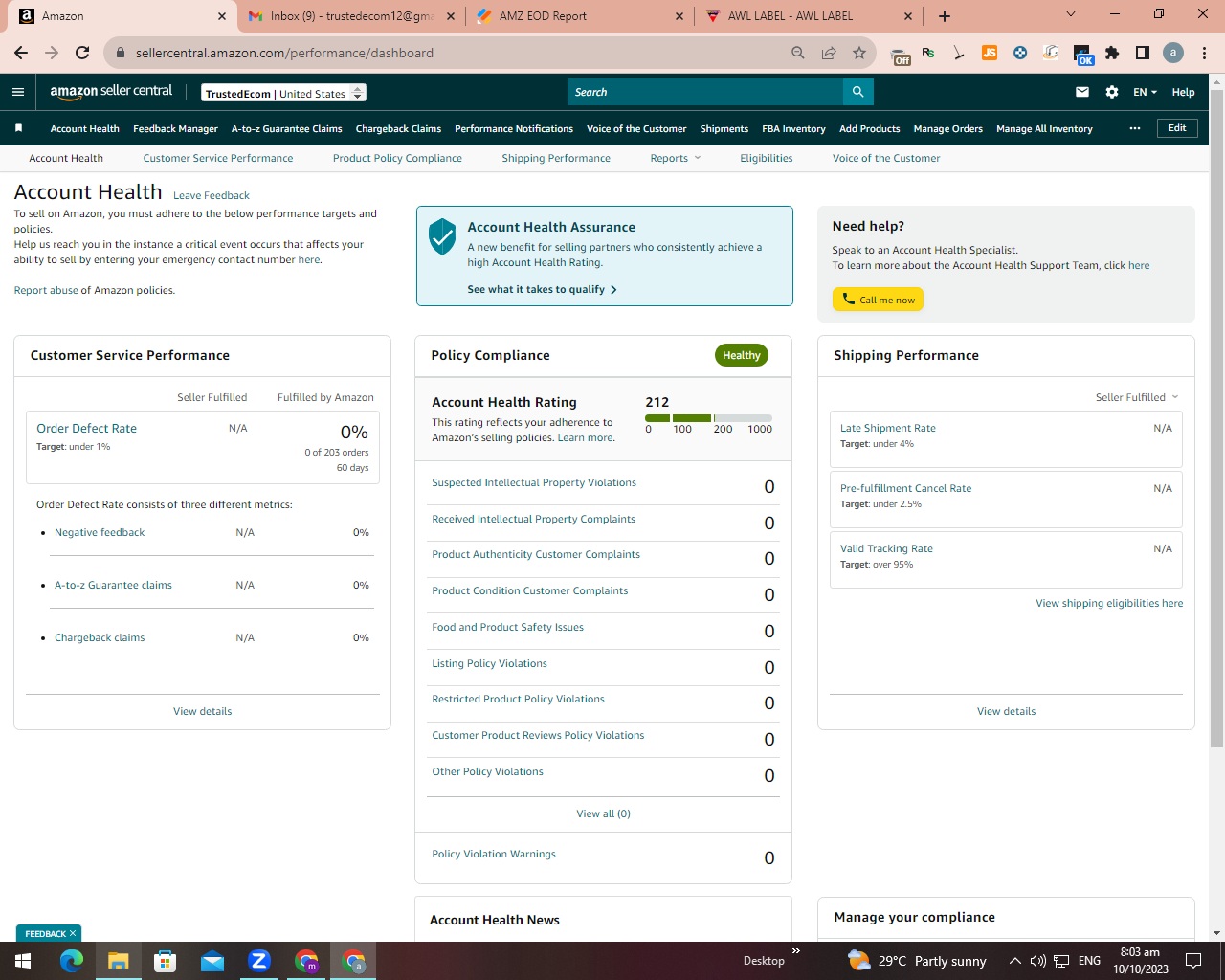Click the Call me now button

click(x=878, y=300)
